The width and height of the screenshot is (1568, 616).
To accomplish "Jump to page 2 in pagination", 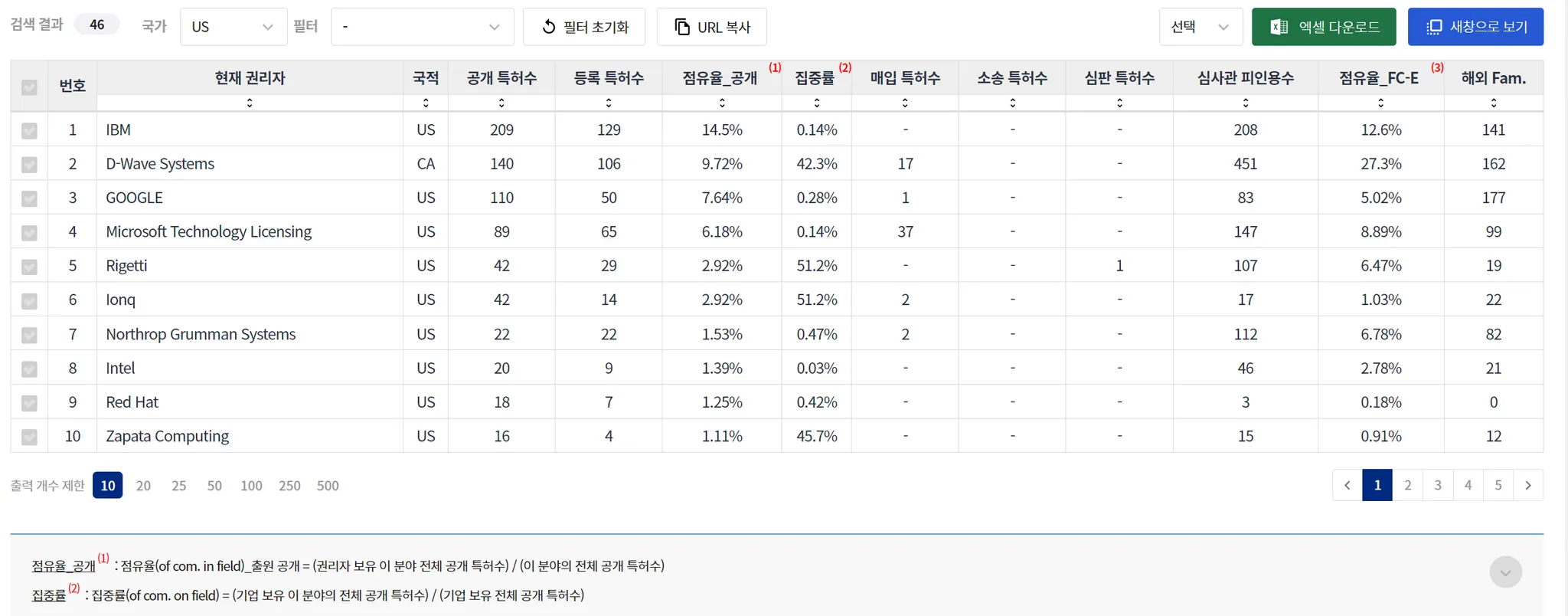I will [1408, 485].
